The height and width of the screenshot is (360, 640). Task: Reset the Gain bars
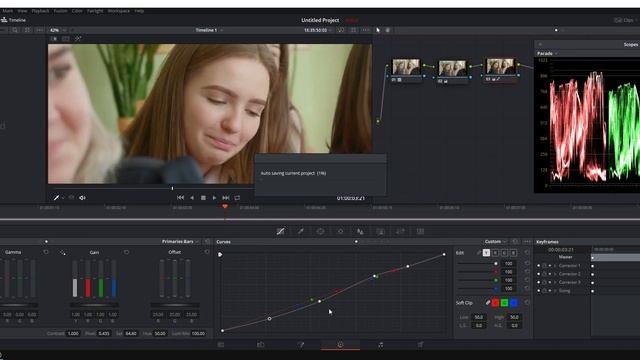[127, 252]
